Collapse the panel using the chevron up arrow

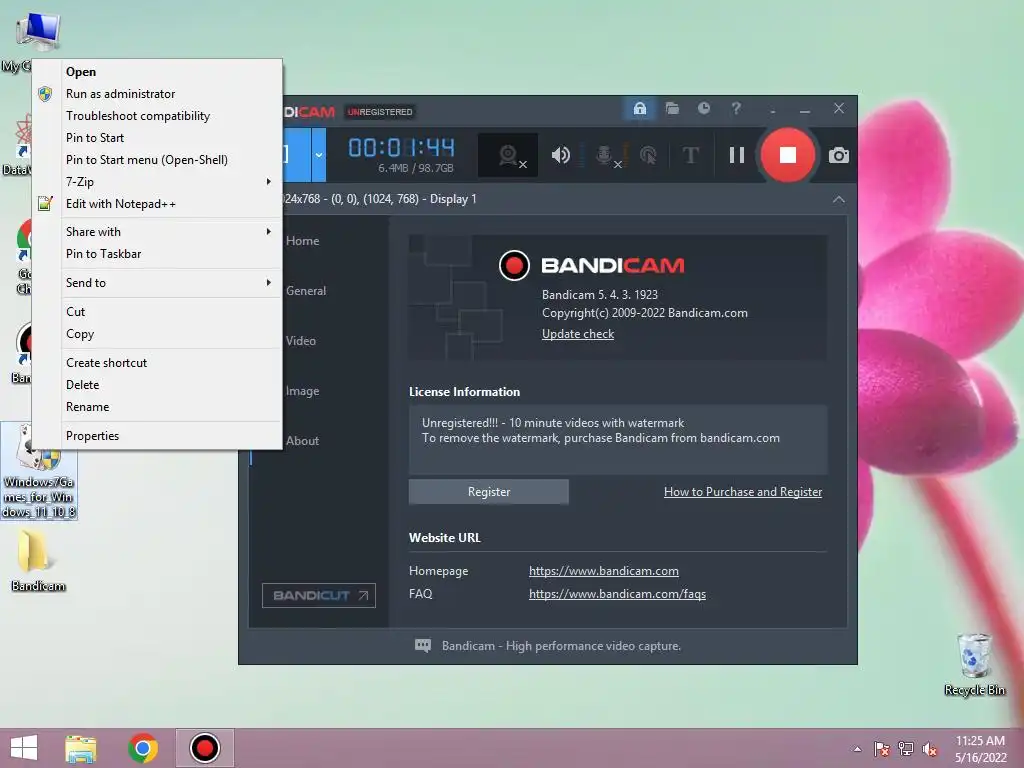tap(839, 199)
